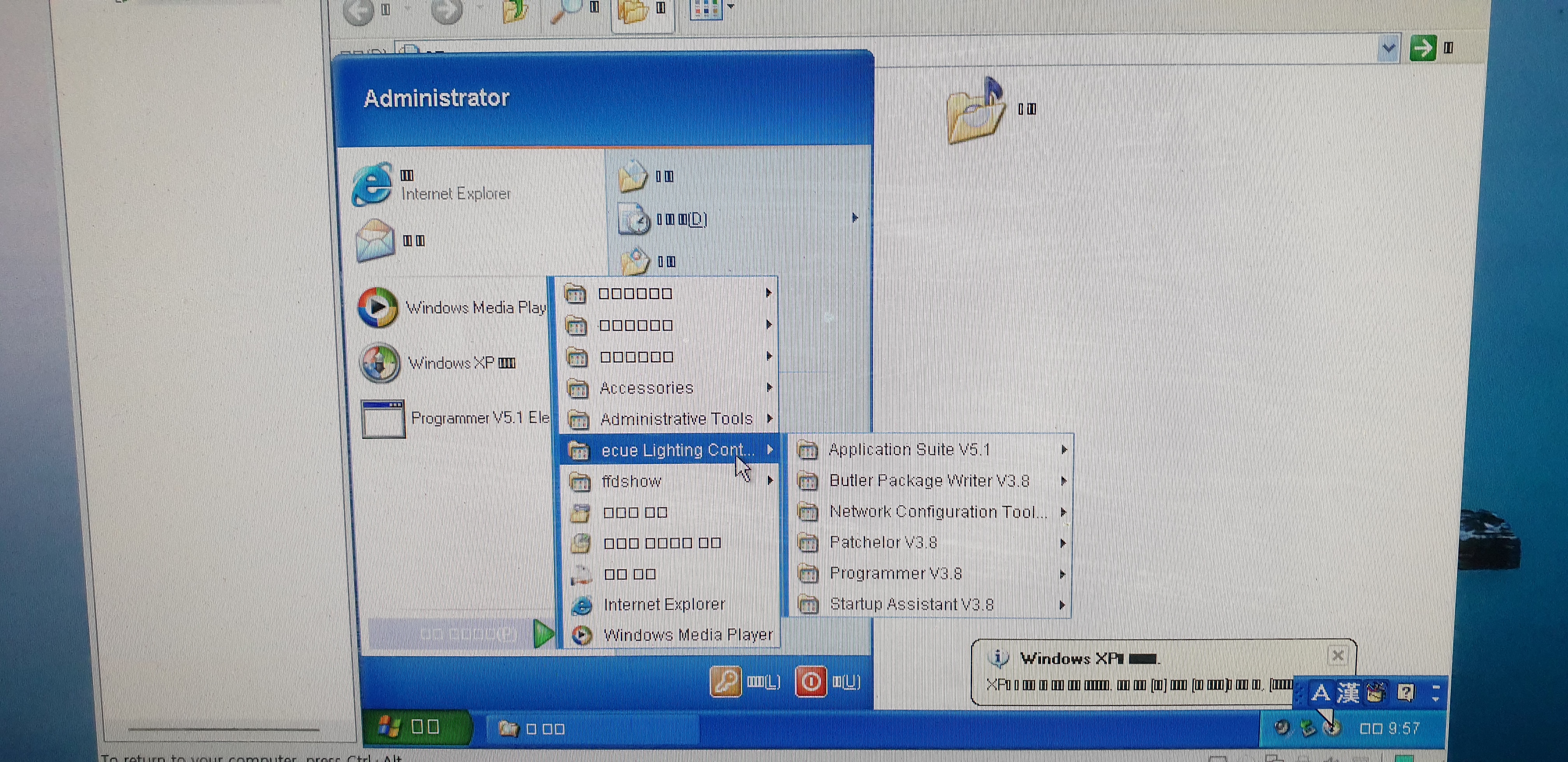This screenshot has height=762, width=1568.
Task: Open Windows Media Player pinned icon
Action: click(x=377, y=308)
